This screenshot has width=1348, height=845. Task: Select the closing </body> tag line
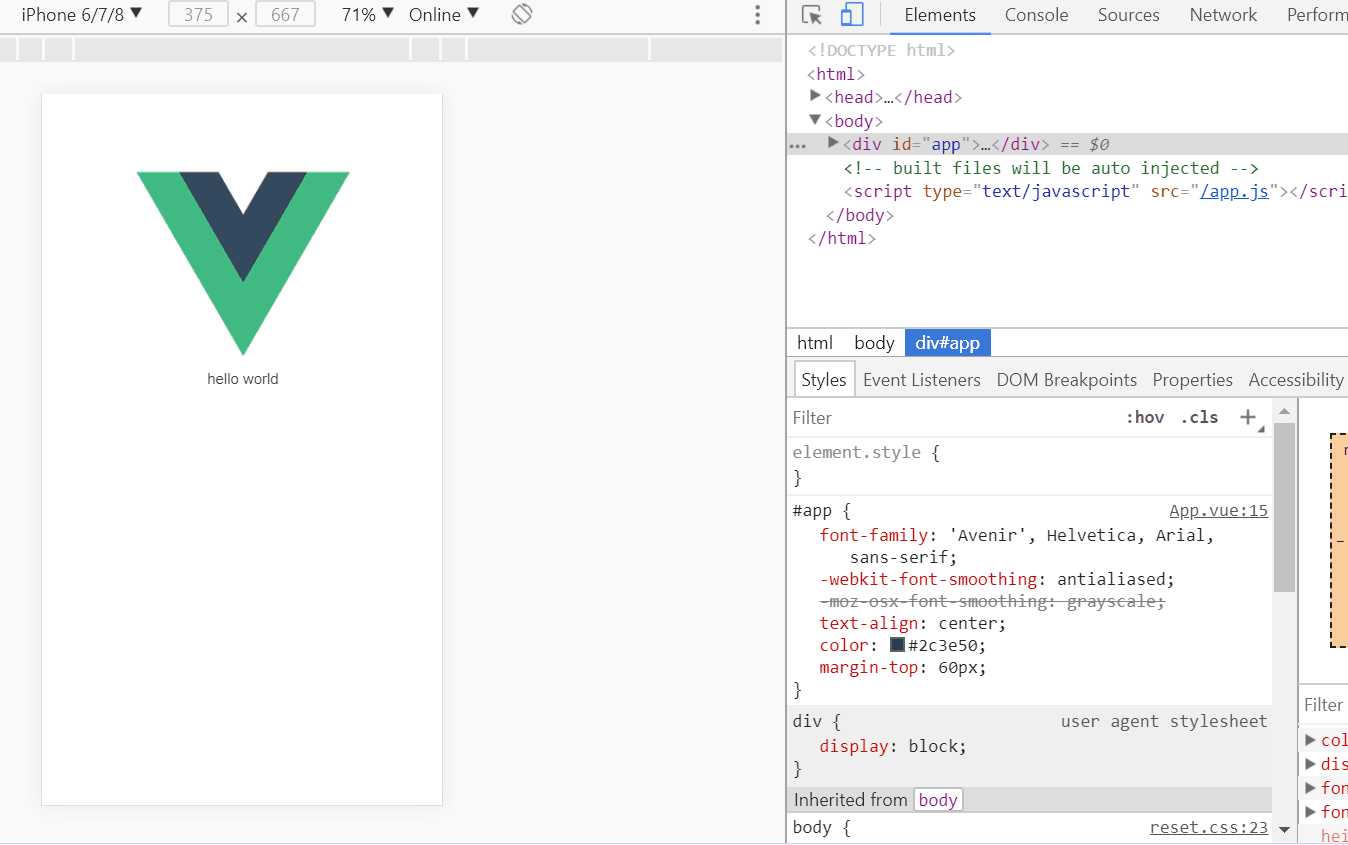[859, 215]
